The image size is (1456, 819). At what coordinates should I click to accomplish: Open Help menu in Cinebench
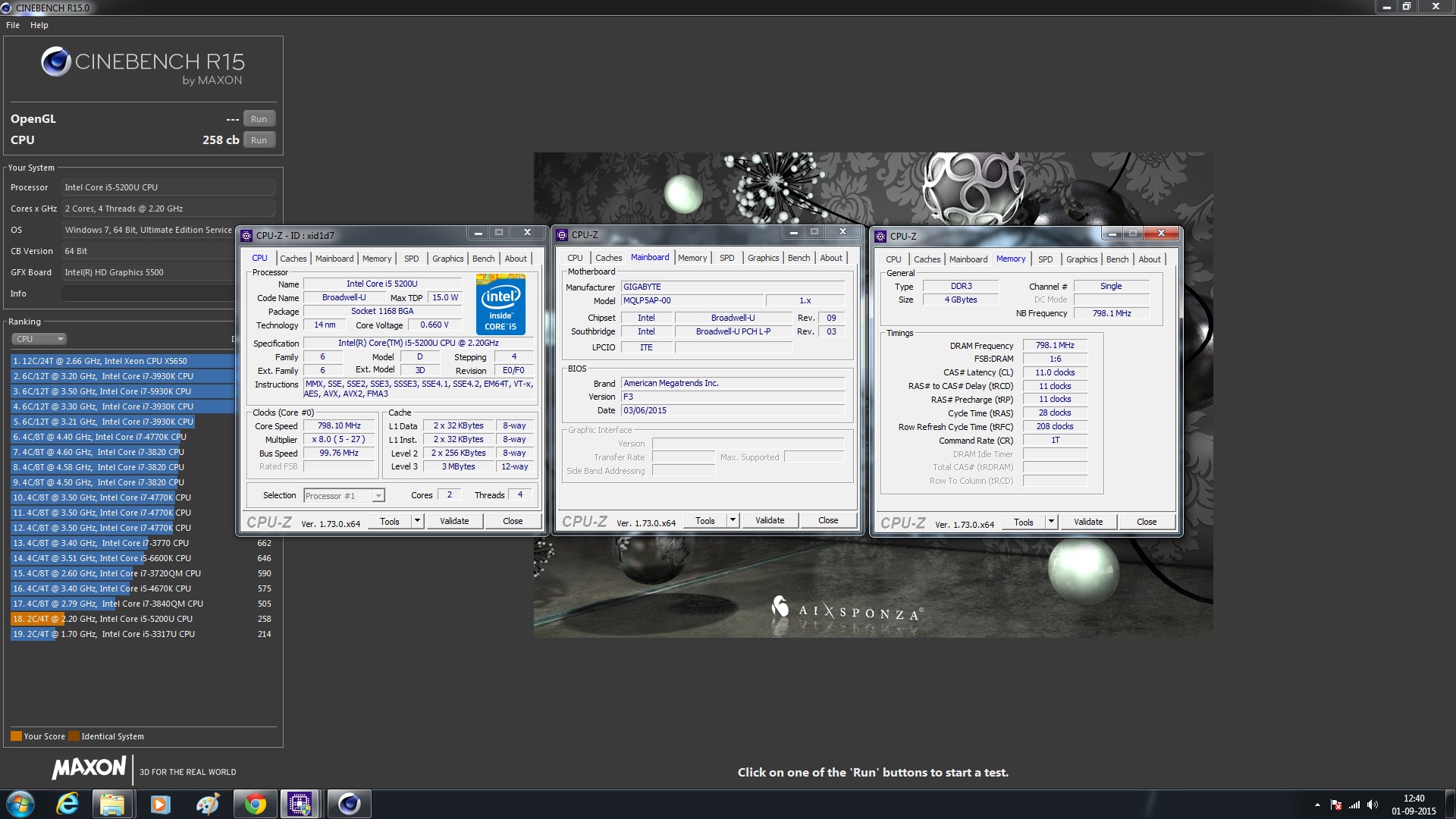pyautogui.click(x=39, y=25)
